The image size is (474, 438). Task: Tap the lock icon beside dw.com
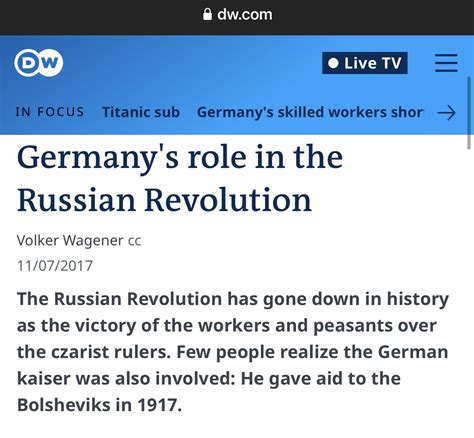[x=207, y=14]
